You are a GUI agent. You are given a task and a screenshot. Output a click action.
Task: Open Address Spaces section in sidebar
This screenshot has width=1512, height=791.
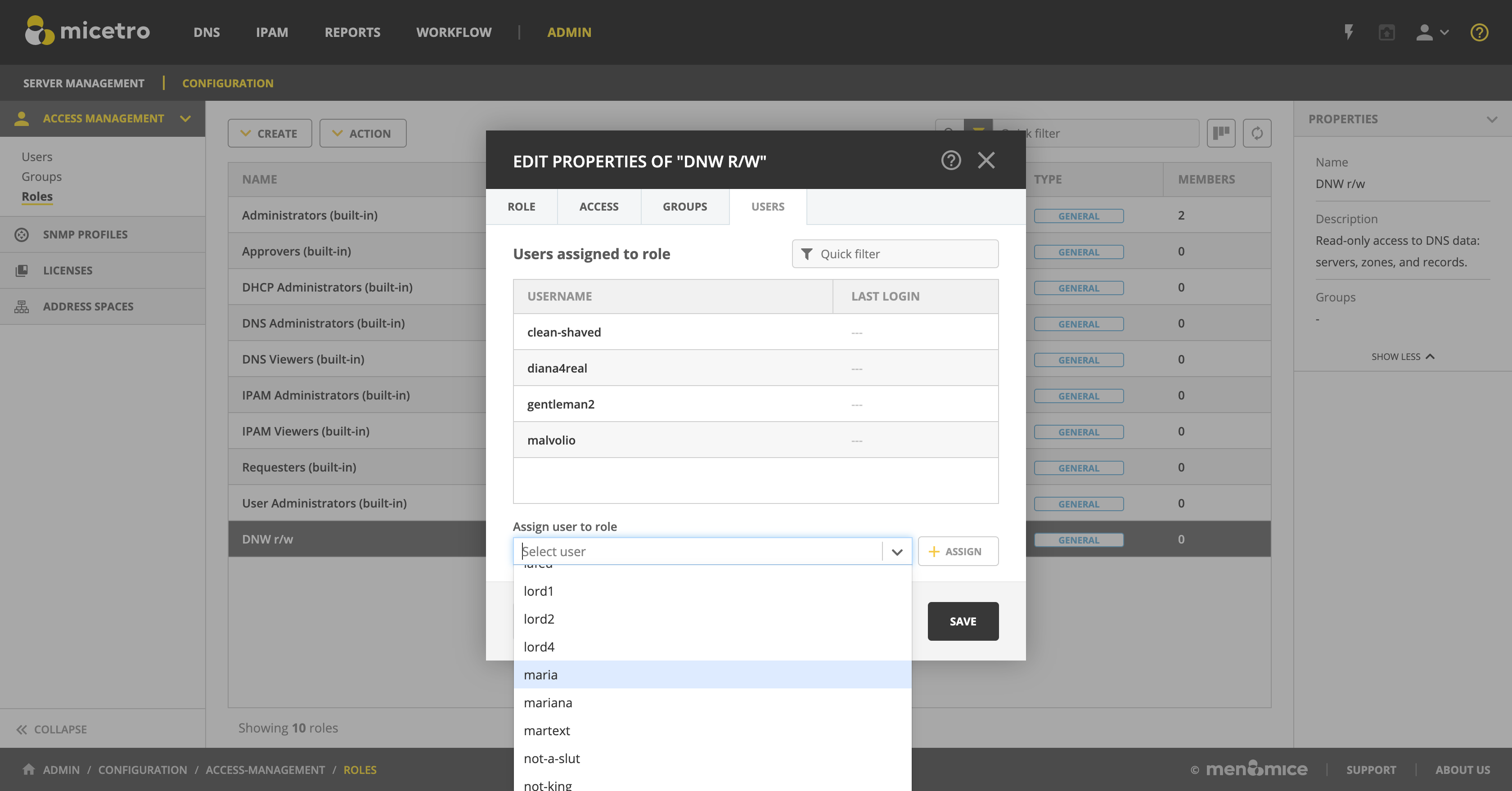[88, 306]
